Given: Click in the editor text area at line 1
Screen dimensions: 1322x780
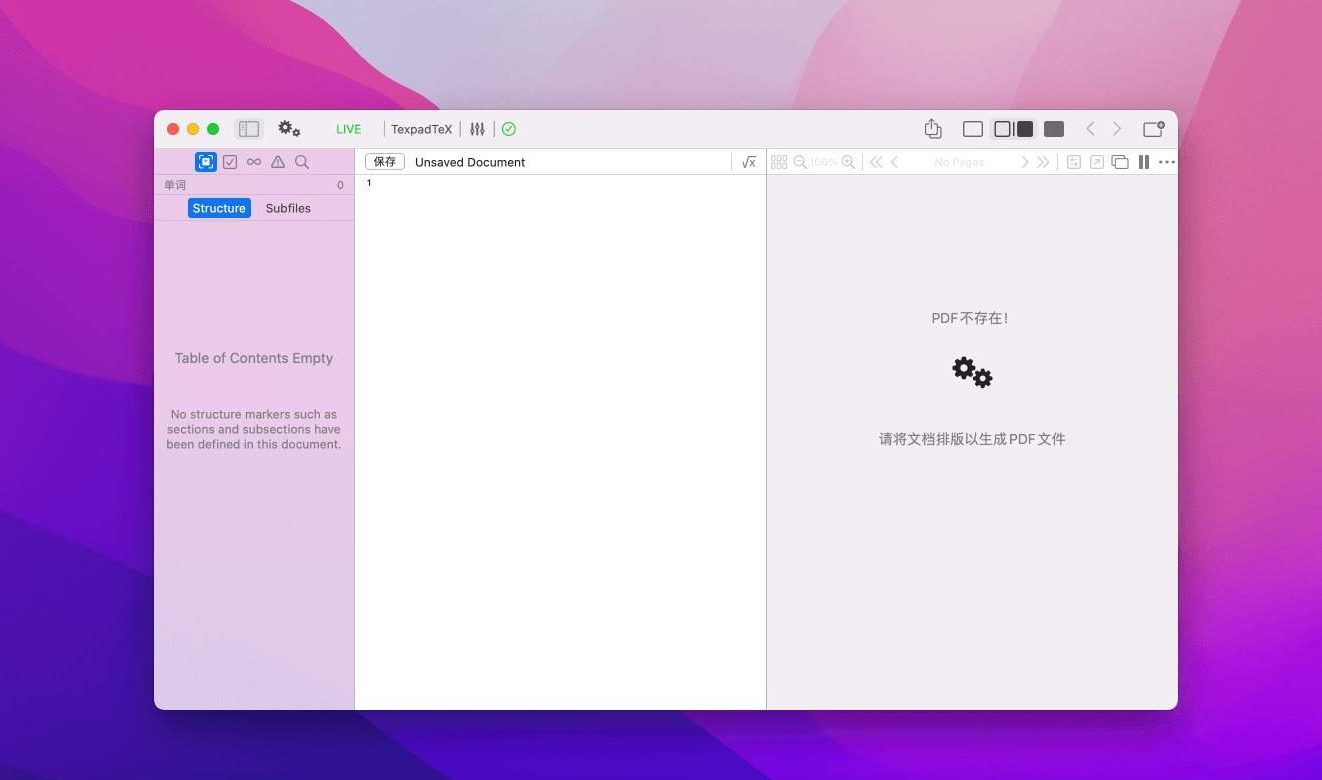Looking at the screenshot, I should click(560, 184).
